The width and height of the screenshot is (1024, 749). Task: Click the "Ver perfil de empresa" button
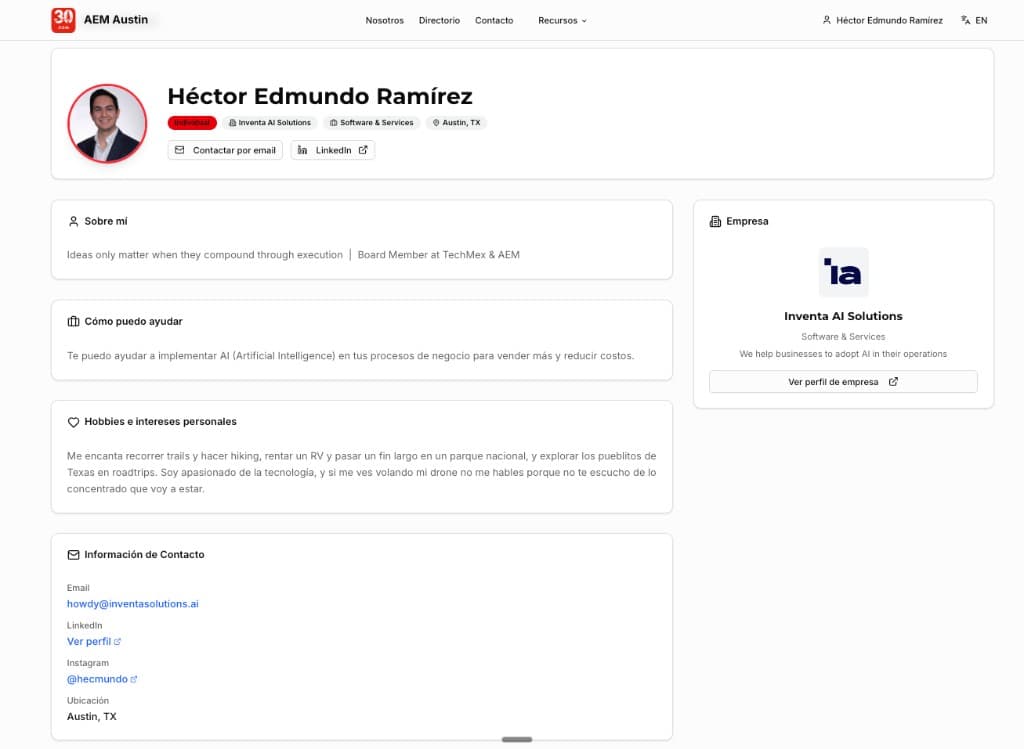click(x=843, y=381)
